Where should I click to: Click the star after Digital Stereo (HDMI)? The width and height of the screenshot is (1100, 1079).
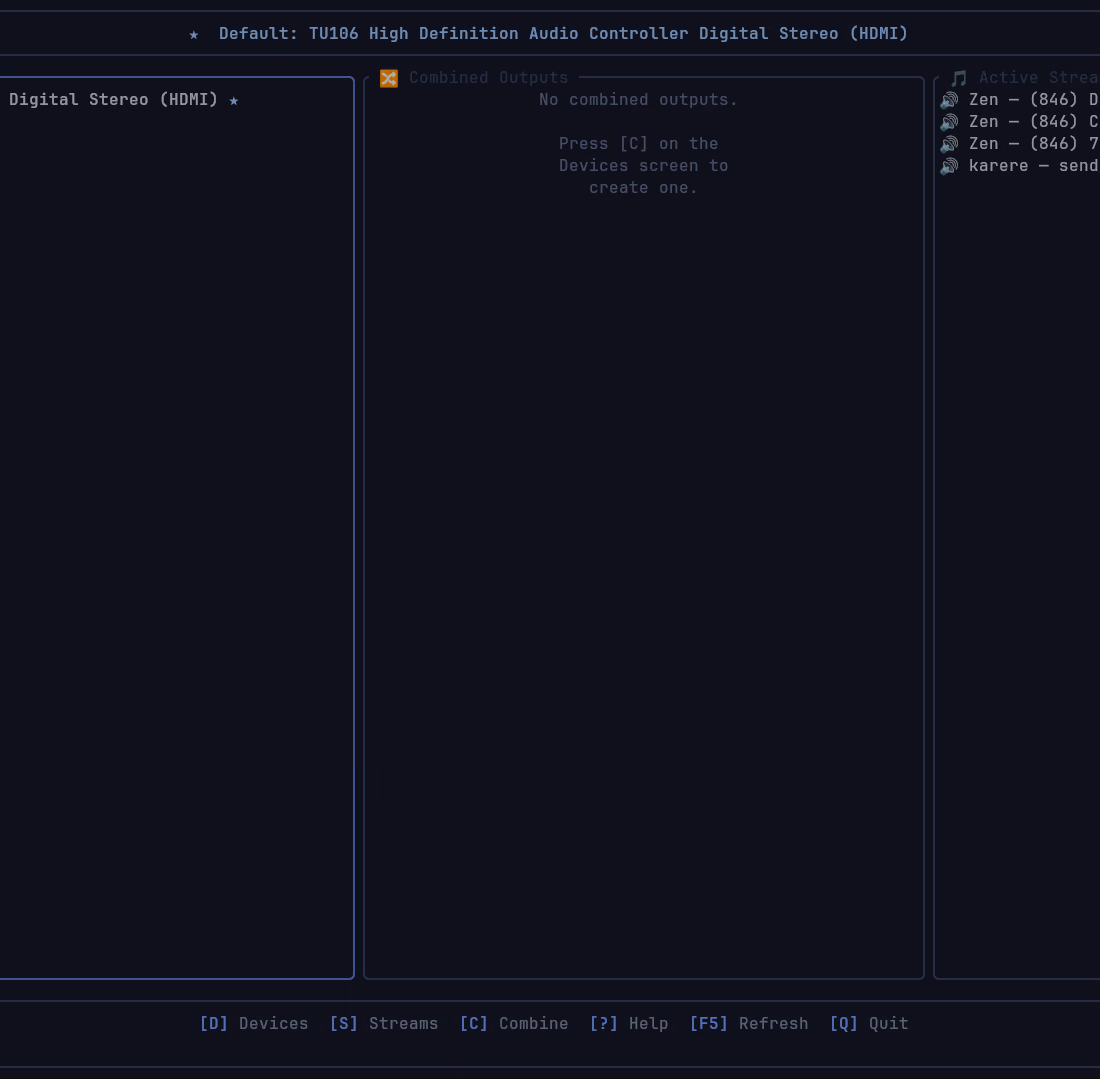234,101
